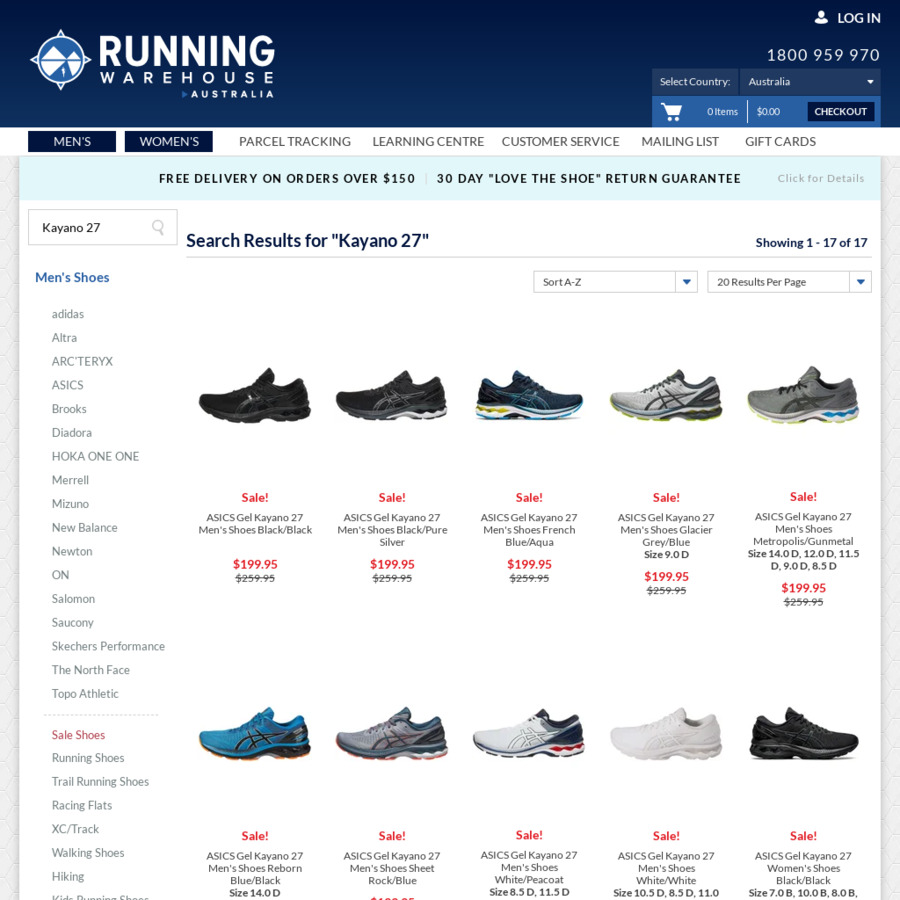Click the Running Warehouse Australia logo
The image size is (900, 900).
pos(152,62)
